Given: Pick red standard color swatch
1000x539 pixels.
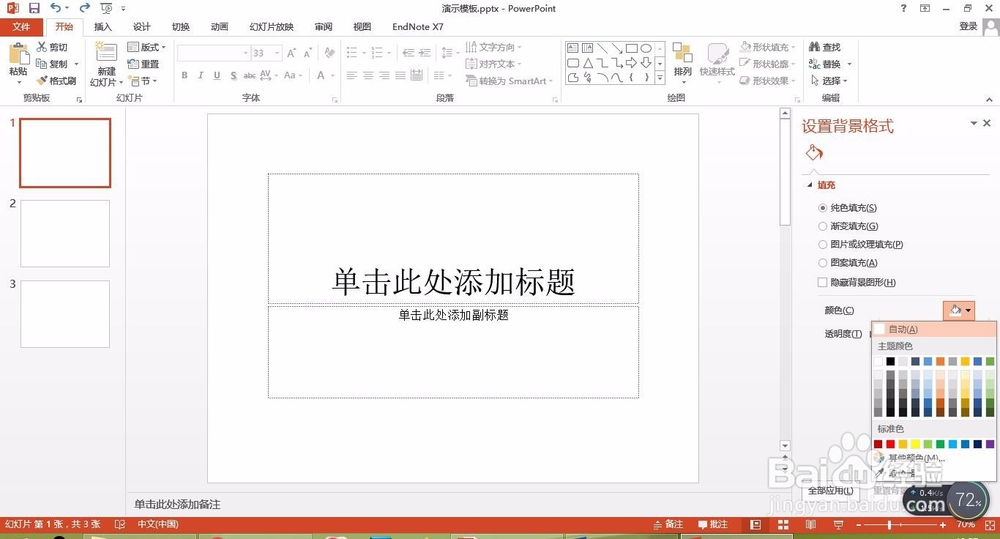Looking at the screenshot, I should point(890,444).
